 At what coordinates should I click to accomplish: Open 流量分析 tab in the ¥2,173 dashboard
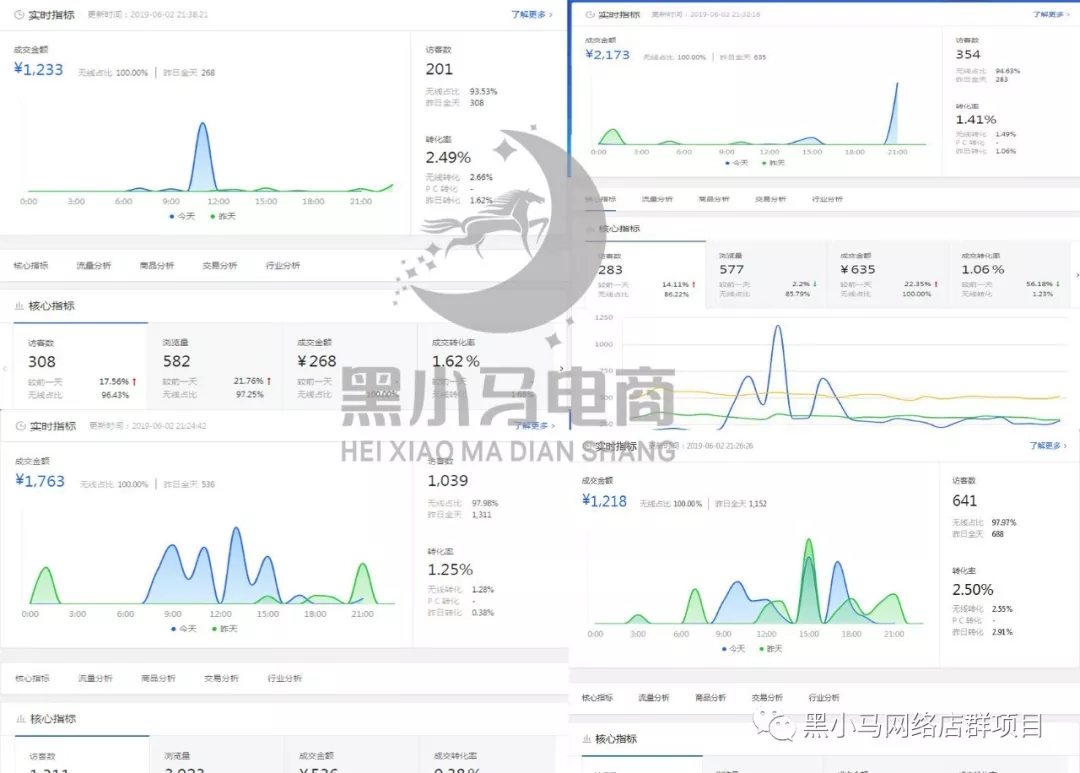pyautogui.click(x=657, y=199)
